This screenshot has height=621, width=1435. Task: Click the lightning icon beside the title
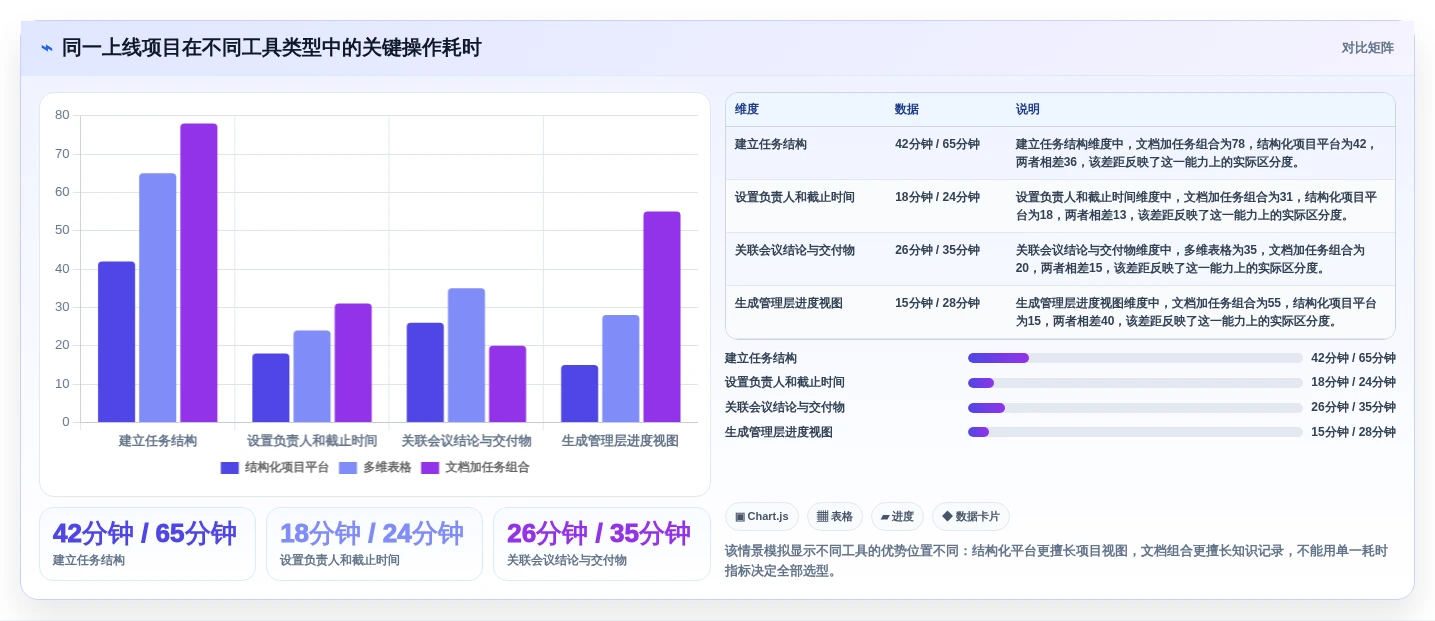tap(47, 48)
